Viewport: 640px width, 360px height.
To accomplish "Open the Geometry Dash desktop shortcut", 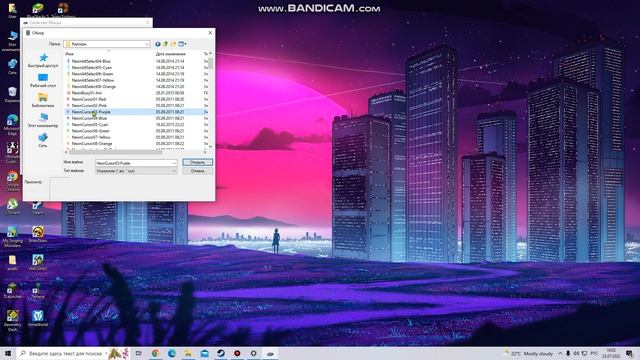I will (x=12, y=320).
